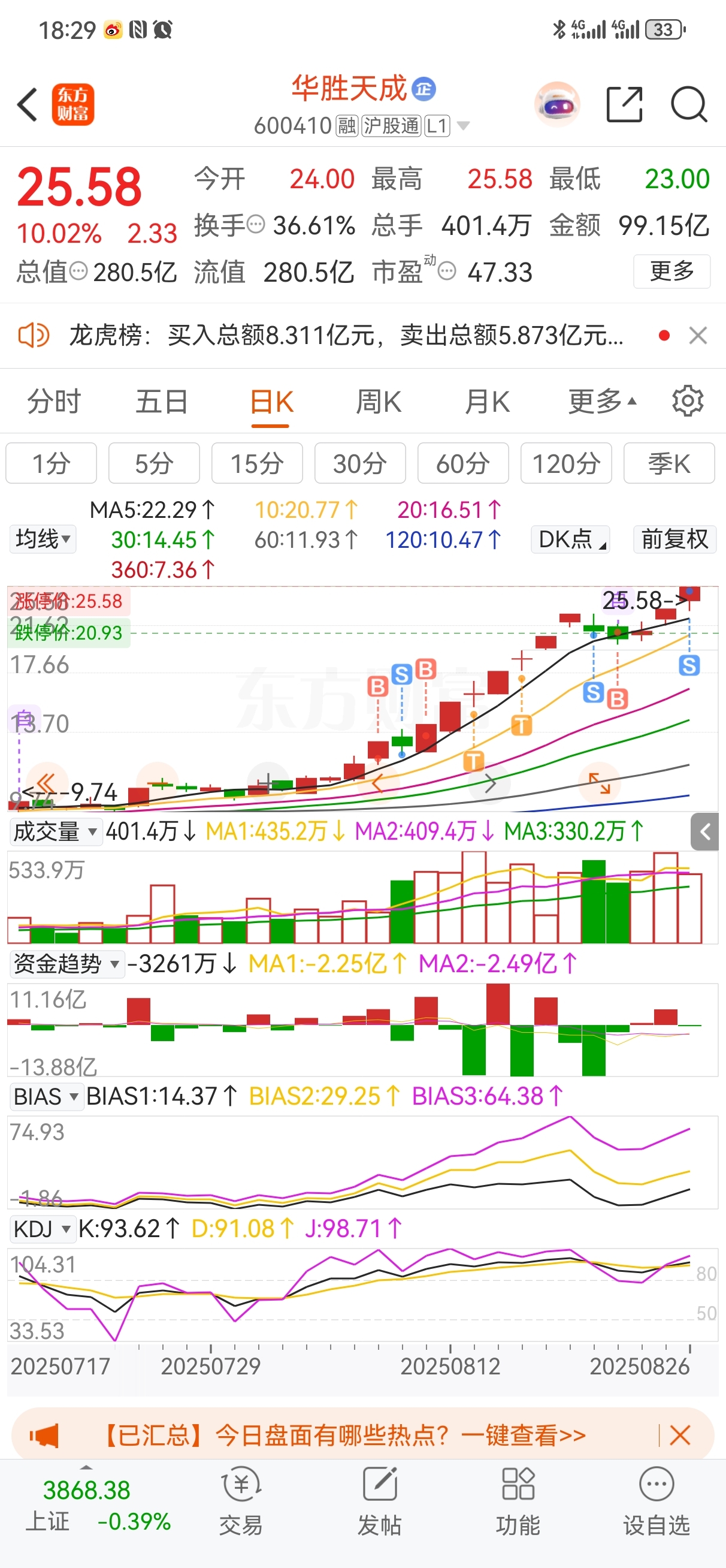Tap the fullscreen expand chart icon
726x1568 pixels.
pos(600,783)
